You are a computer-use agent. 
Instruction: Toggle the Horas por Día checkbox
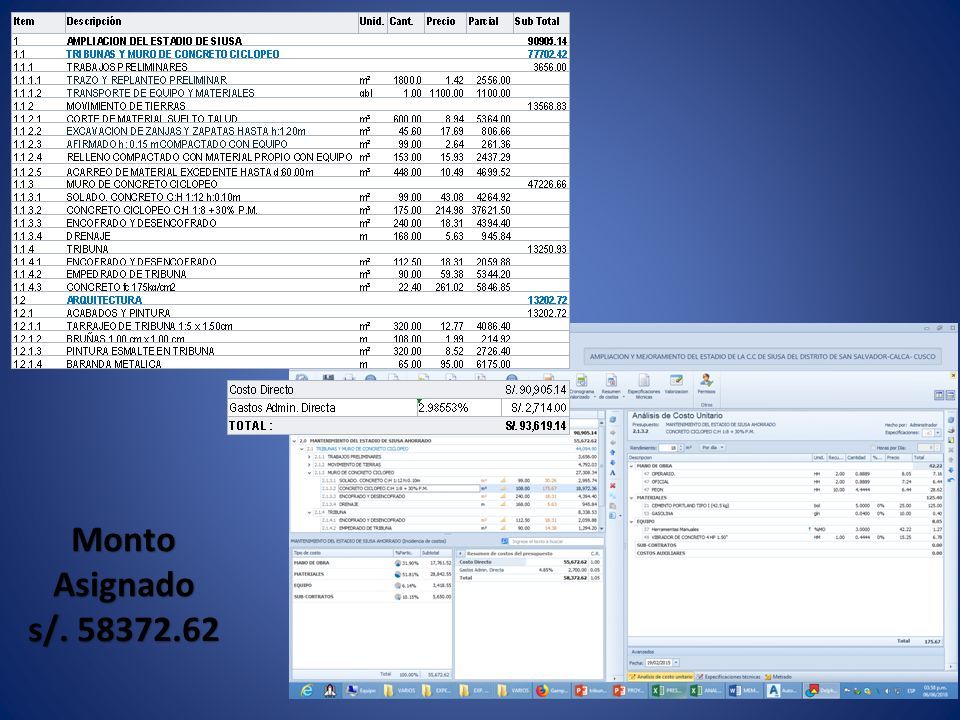[x=873, y=448]
